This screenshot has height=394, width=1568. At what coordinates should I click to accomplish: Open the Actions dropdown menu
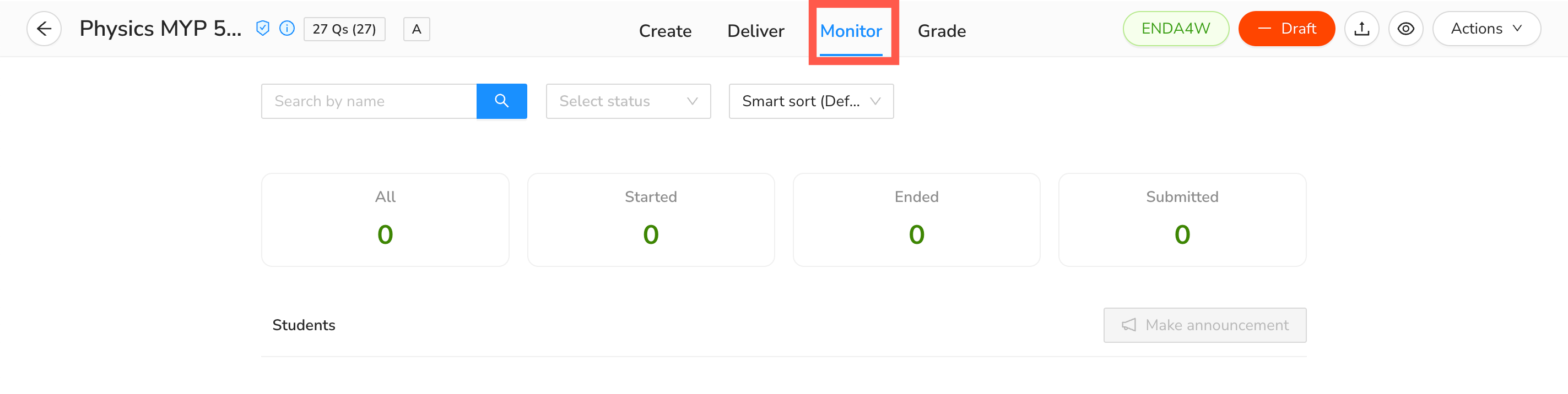click(1486, 29)
